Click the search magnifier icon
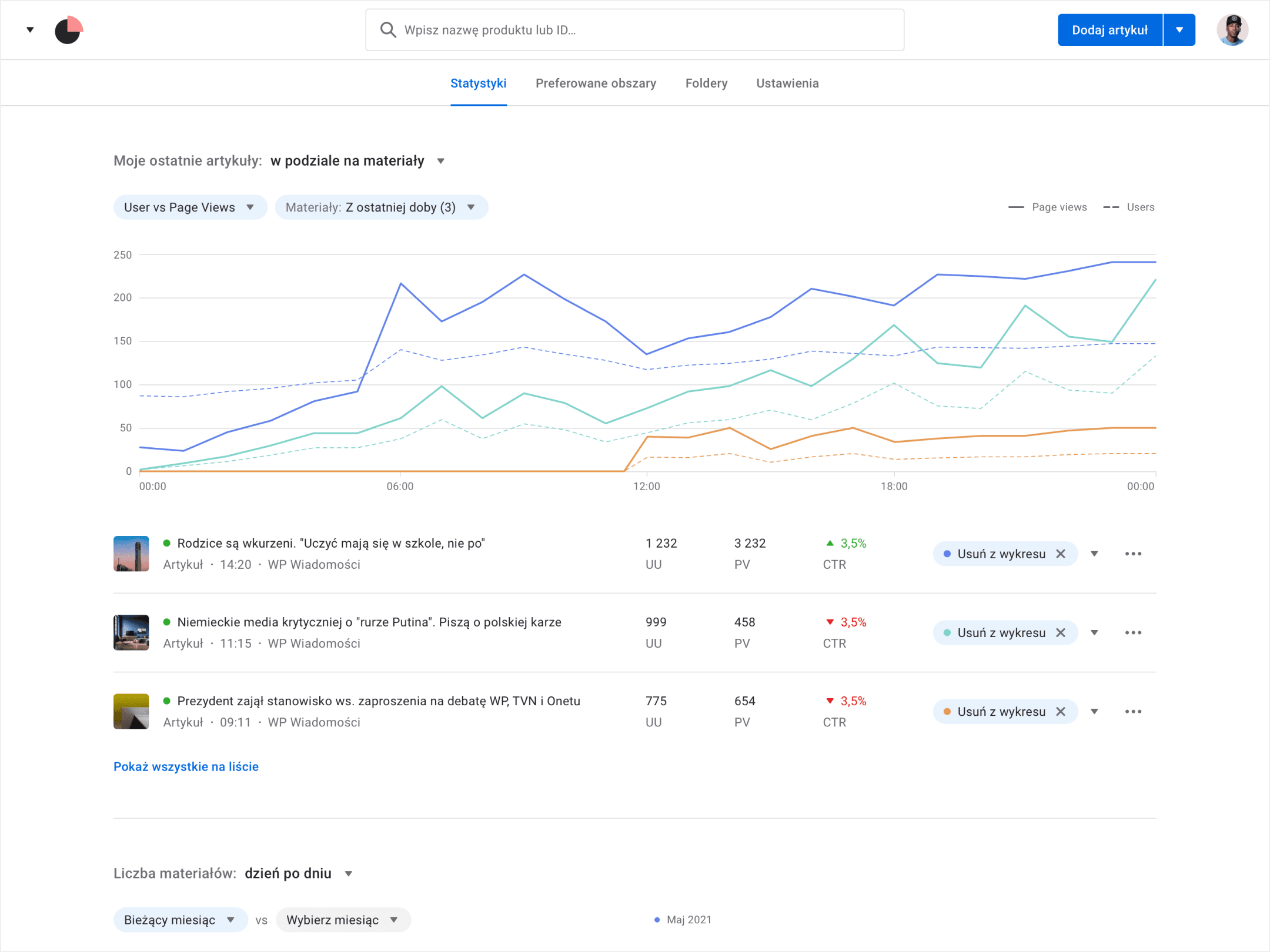This screenshot has width=1270, height=952. (x=387, y=30)
